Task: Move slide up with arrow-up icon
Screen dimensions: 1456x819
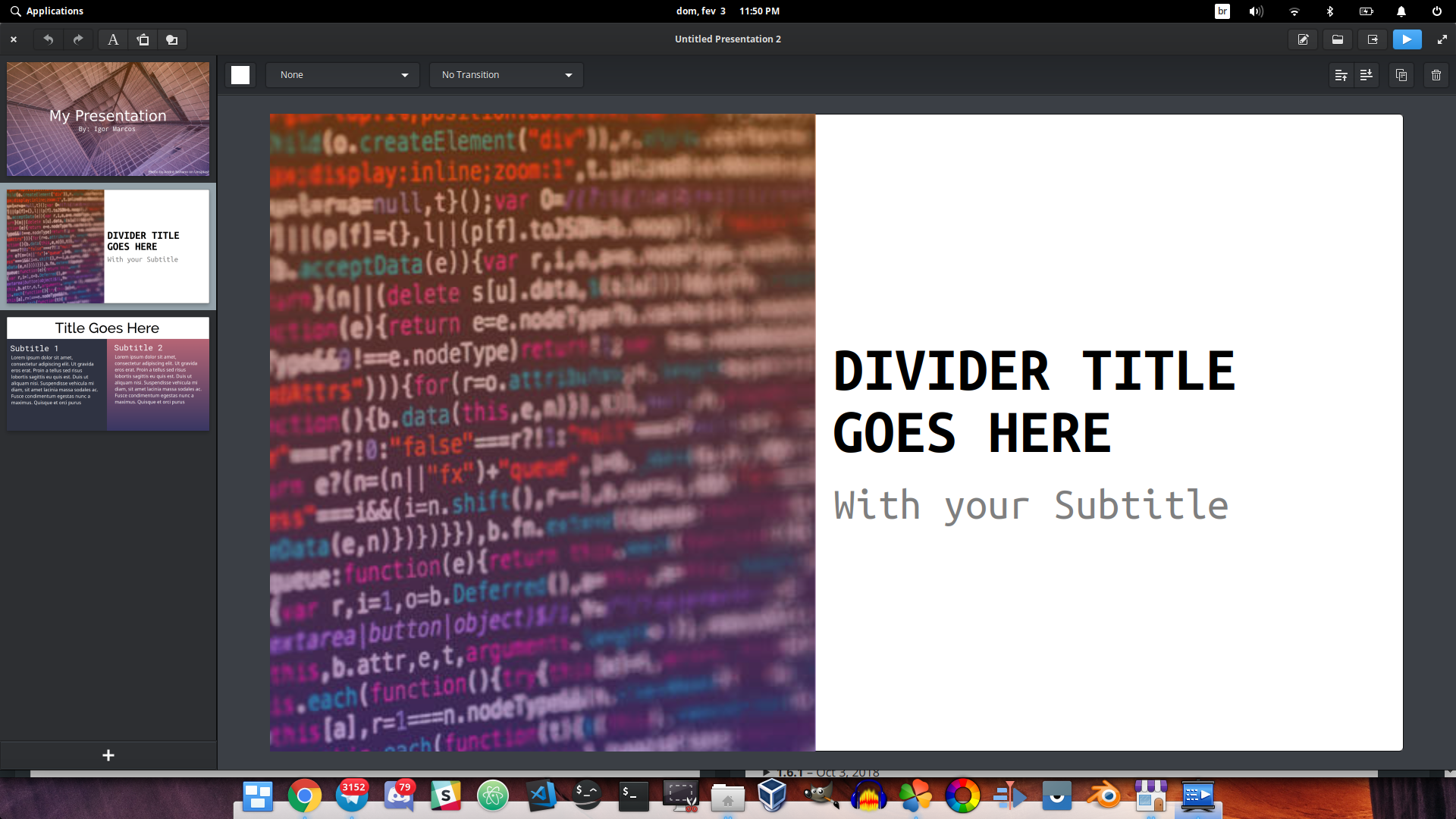Action: pyautogui.click(x=1341, y=75)
